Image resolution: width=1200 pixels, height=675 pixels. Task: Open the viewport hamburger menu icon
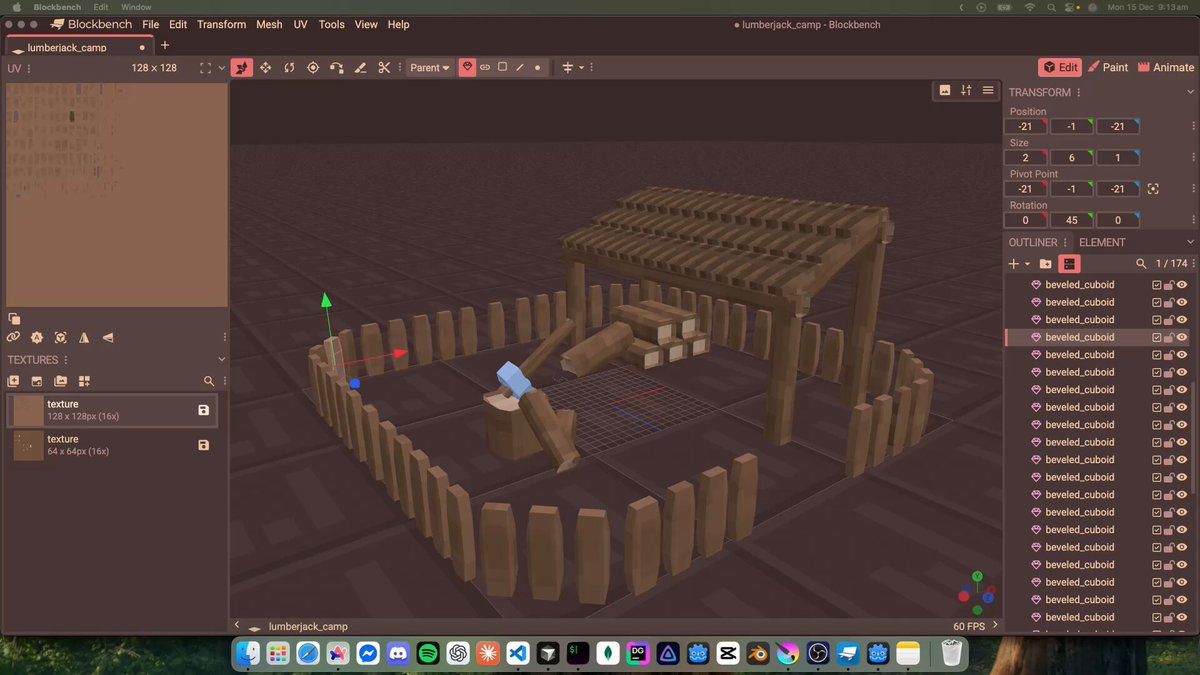(x=988, y=90)
